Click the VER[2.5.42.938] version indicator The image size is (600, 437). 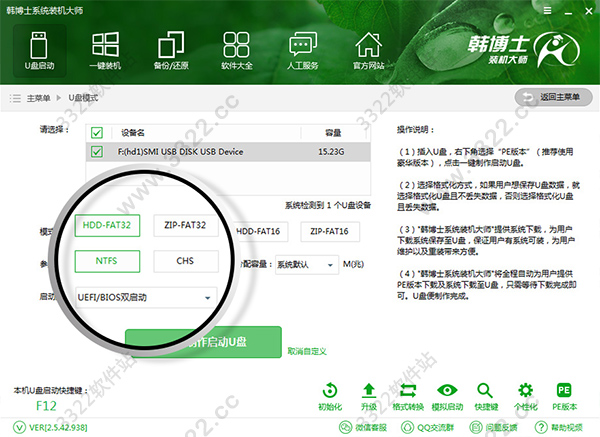click(x=50, y=427)
